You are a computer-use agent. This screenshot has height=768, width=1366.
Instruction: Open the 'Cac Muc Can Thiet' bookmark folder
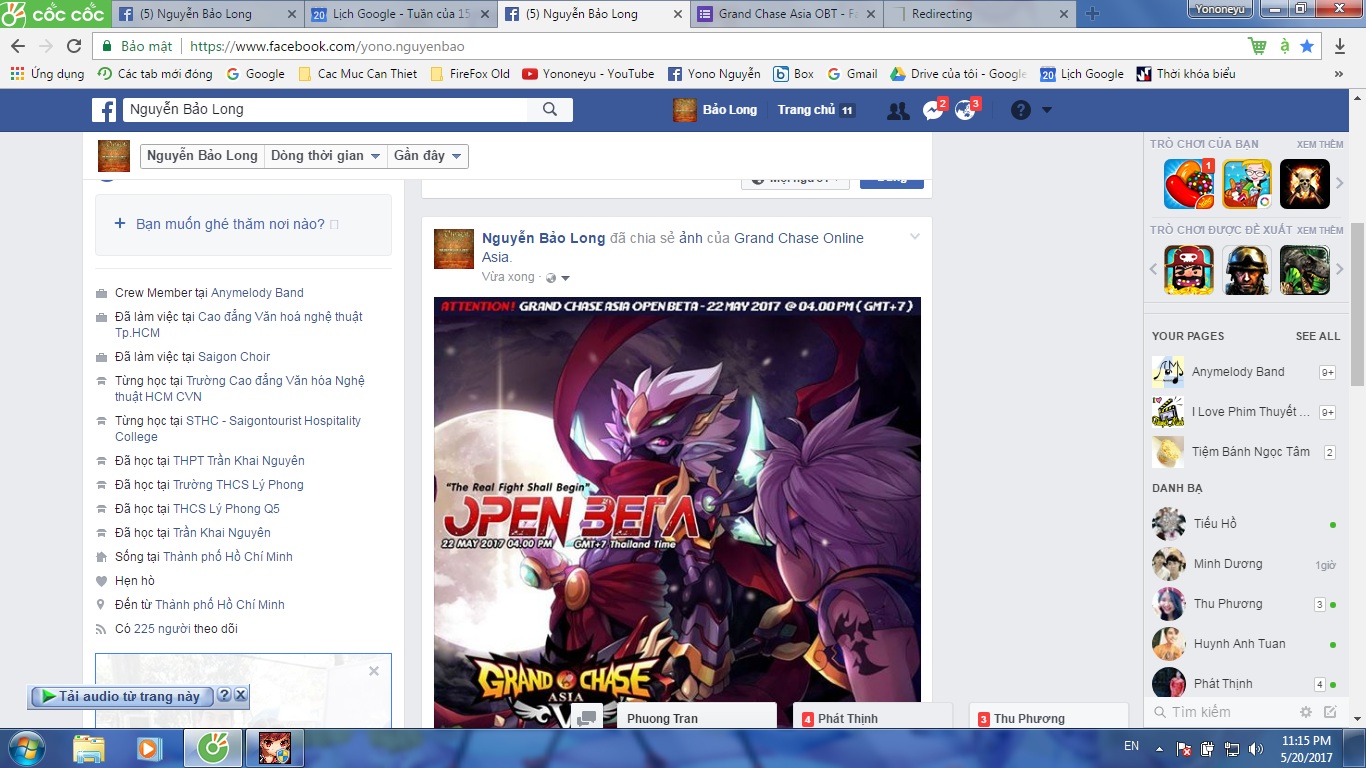[358, 74]
